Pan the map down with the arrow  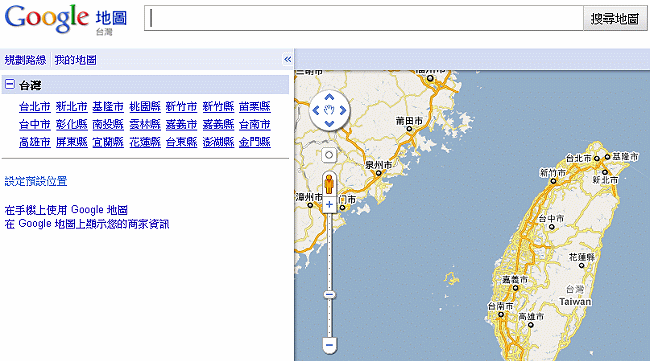(x=329, y=124)
